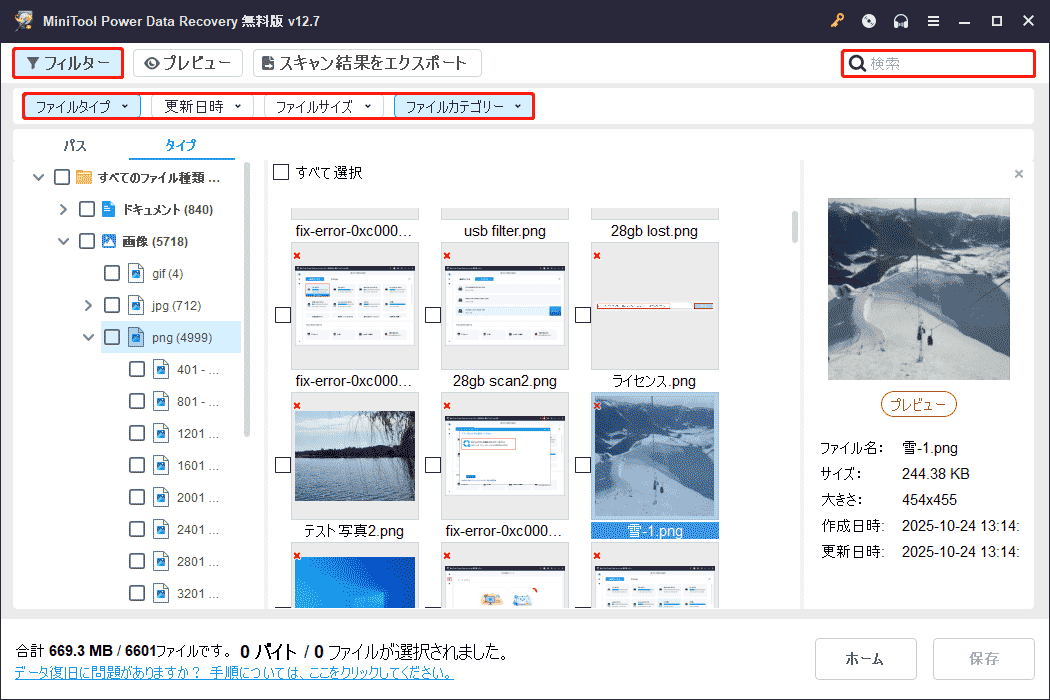
Task: Click the headphones support icon
Action: coord(899,20)
